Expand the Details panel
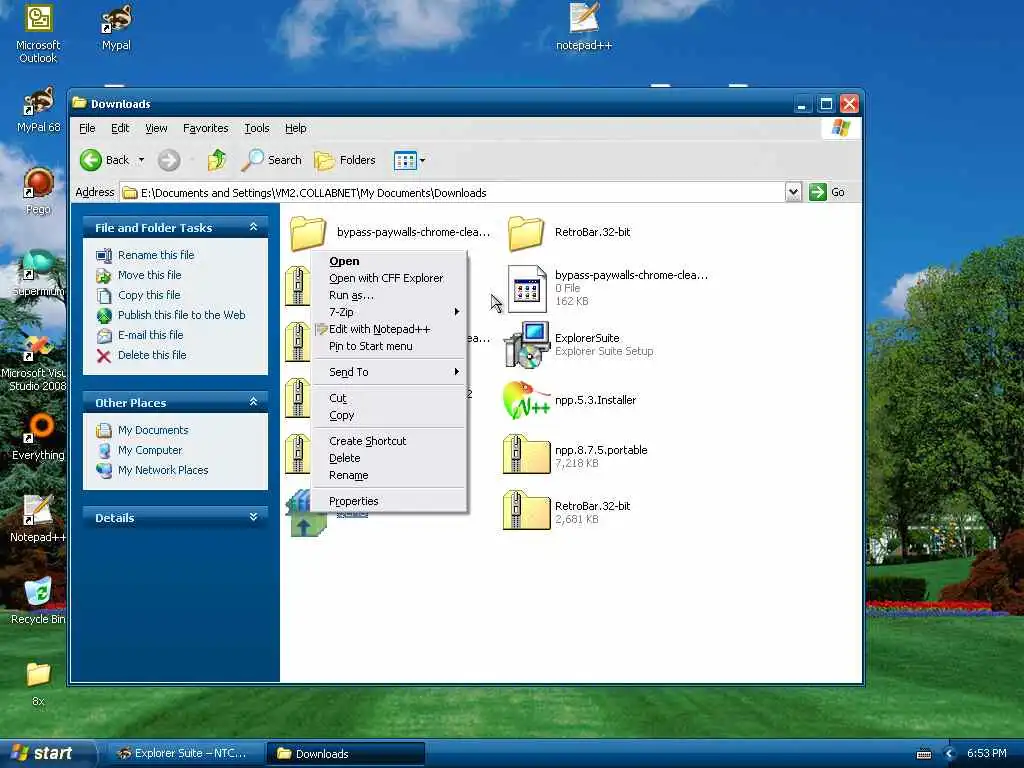 pos(253,517)
